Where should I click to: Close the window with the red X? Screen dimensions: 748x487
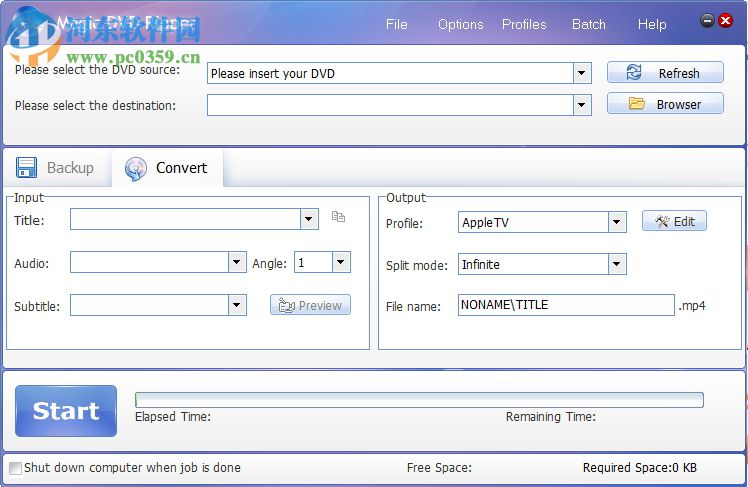click(x=726, y=21)
